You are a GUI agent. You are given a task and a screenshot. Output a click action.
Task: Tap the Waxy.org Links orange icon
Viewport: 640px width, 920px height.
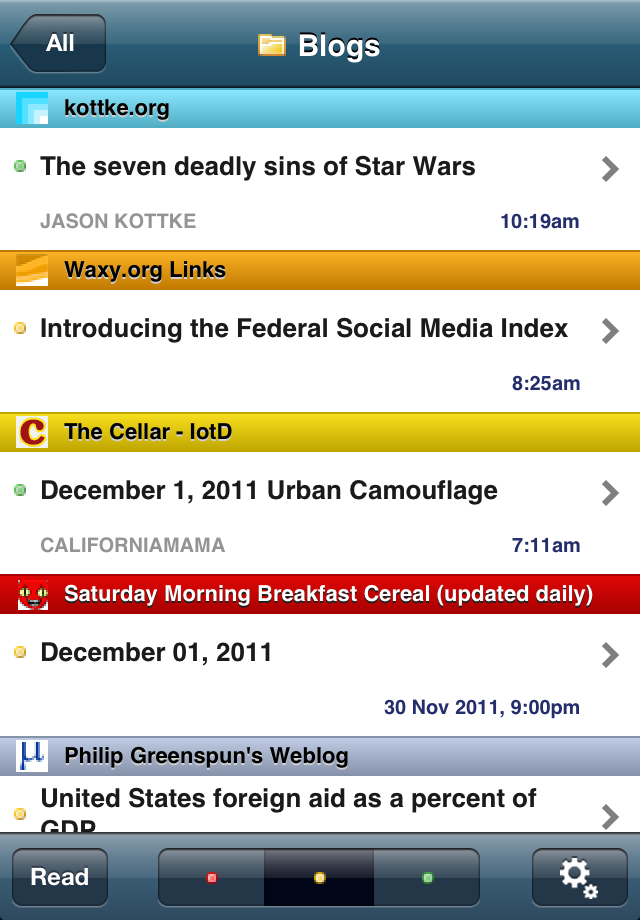(x=32, y=270)
